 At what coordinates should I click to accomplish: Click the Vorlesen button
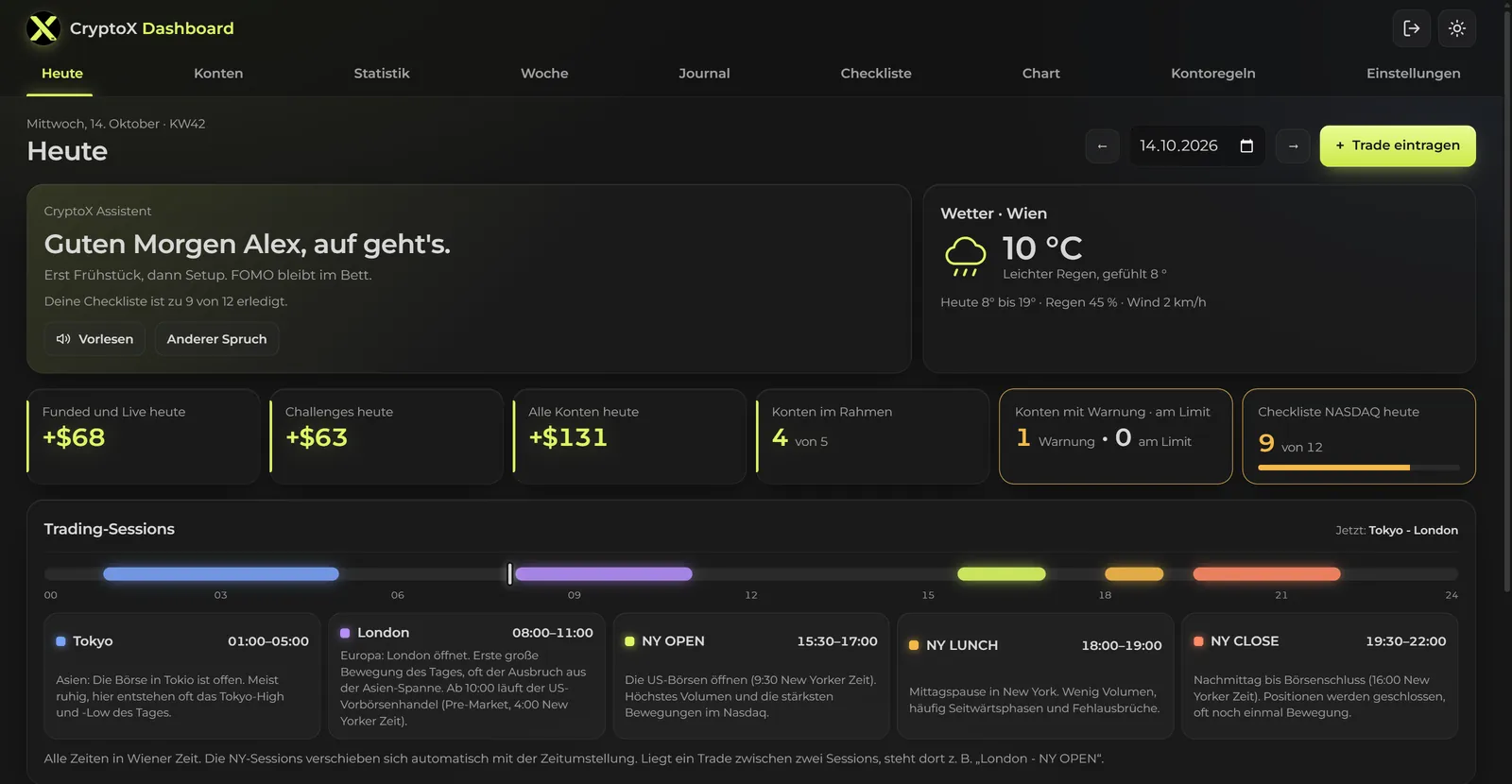tap(94, 339)
